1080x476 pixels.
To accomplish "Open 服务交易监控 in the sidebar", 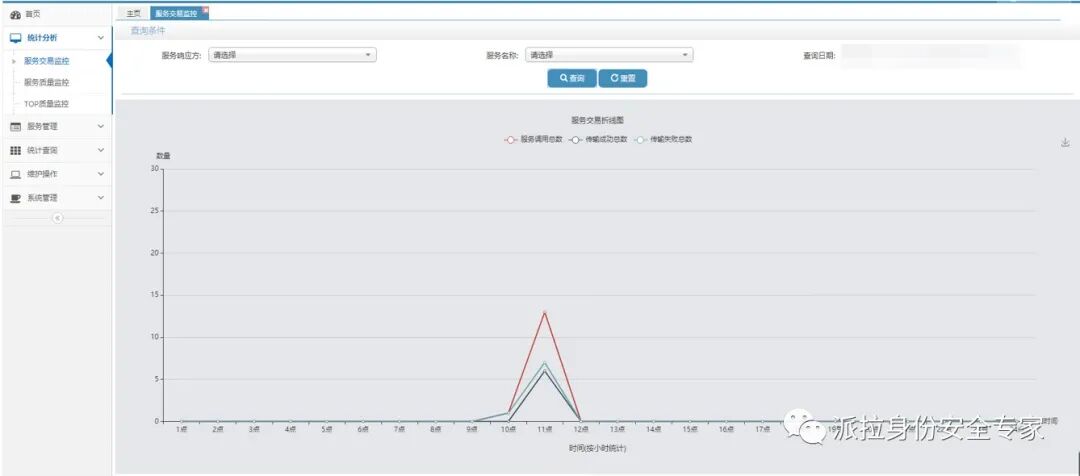I will click(x=46, y=61).
